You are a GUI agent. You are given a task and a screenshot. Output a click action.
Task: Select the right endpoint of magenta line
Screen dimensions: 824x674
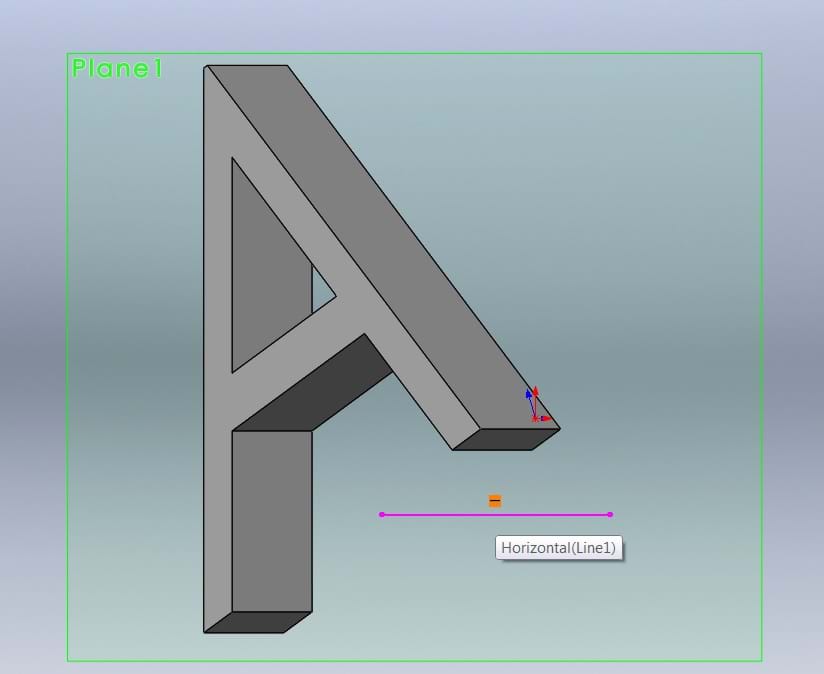(610, 515)
